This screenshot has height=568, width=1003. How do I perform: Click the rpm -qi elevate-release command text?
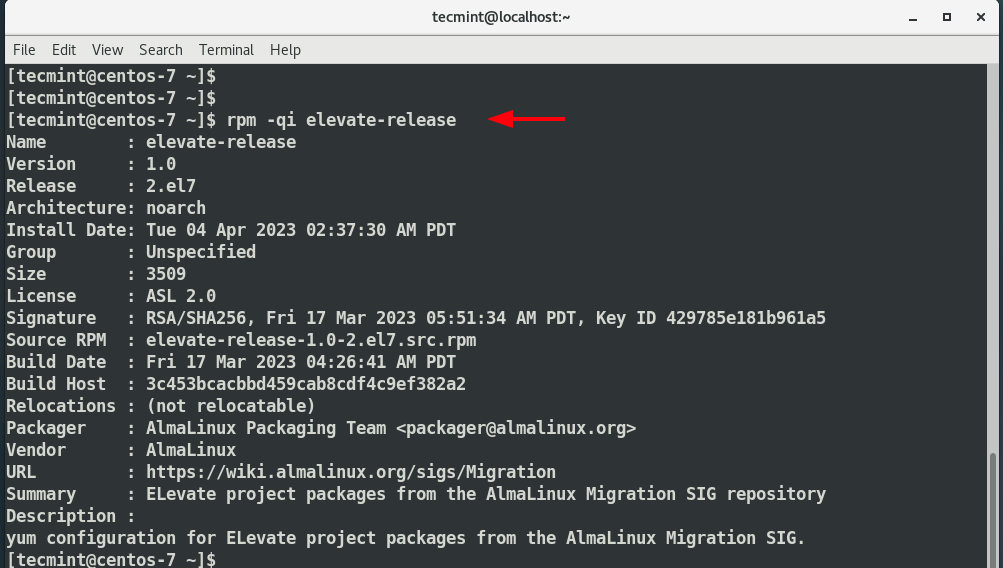pyautogui.click(x=342, y=120)
